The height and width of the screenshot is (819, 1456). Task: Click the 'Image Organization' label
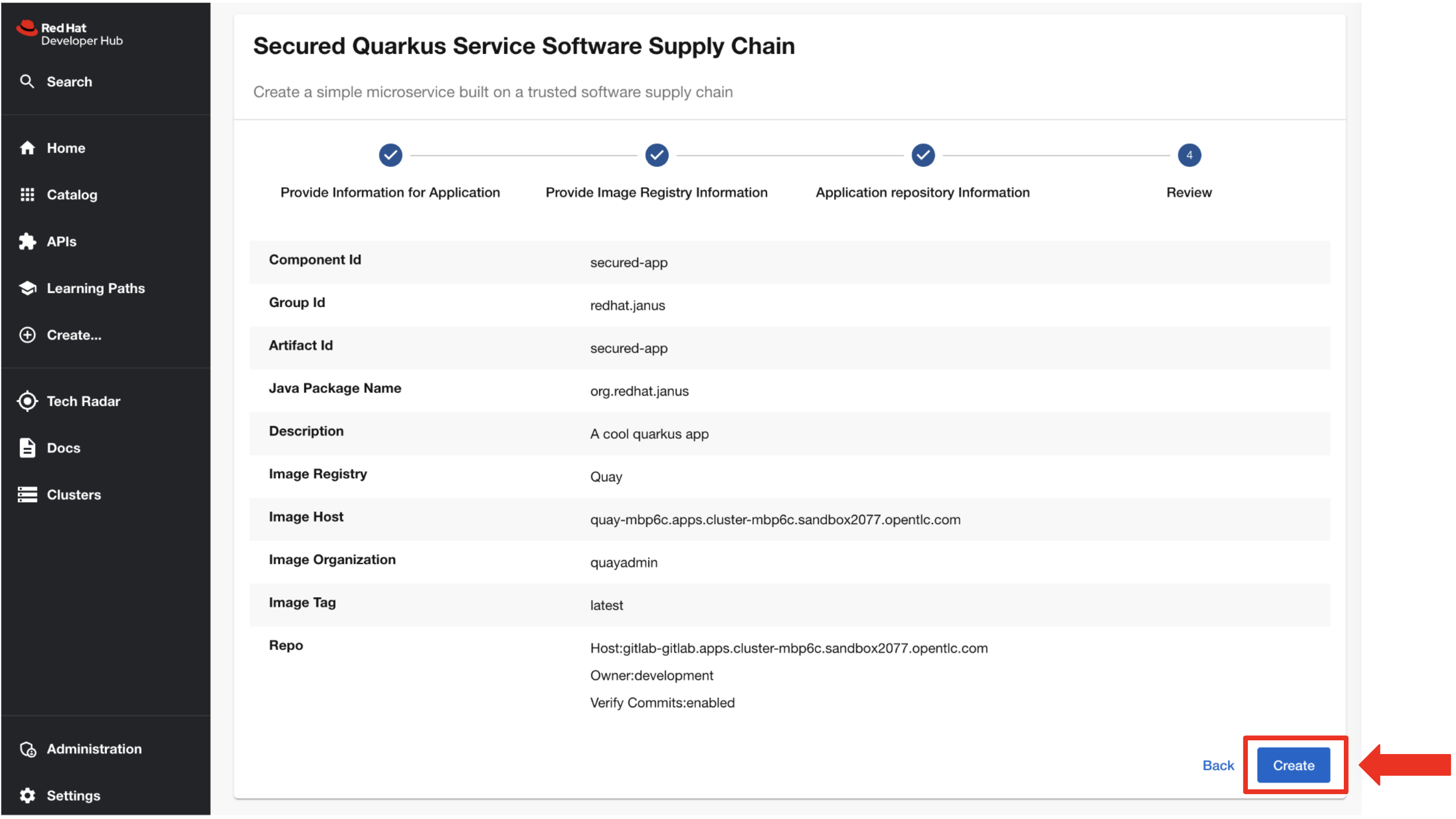(x=333, y=560)
